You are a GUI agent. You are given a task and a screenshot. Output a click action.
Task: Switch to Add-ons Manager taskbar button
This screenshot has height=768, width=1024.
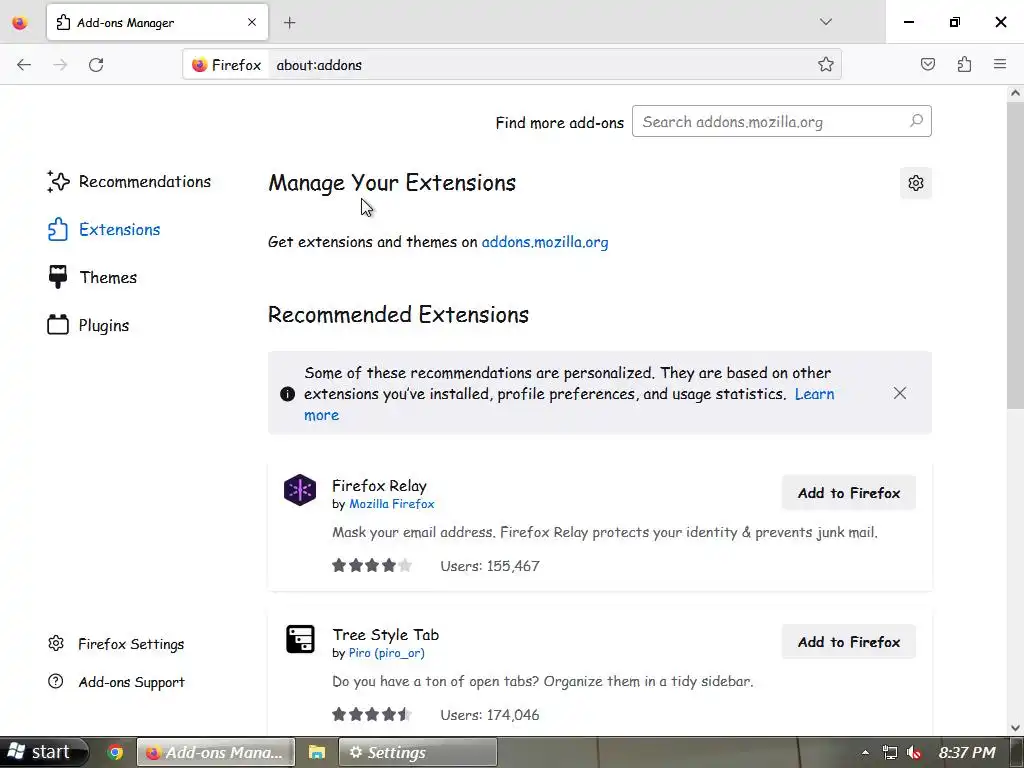(216, 752)
